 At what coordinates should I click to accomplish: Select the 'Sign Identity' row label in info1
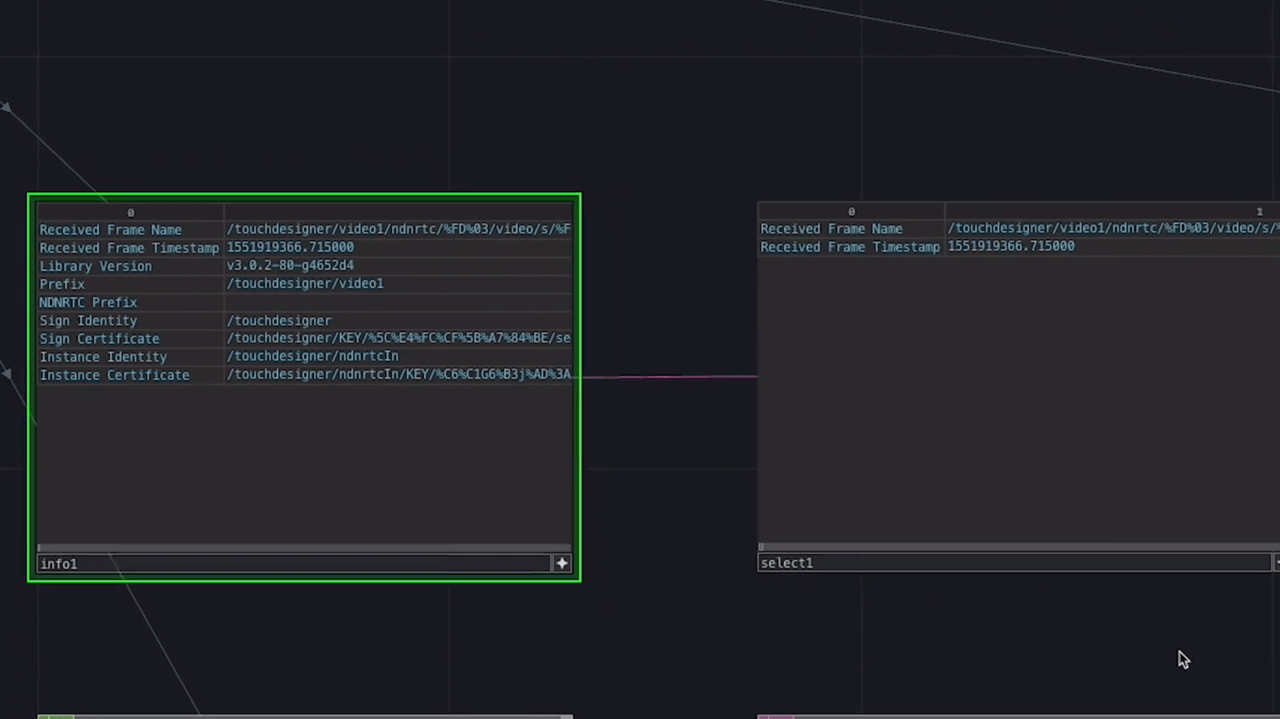88,321
